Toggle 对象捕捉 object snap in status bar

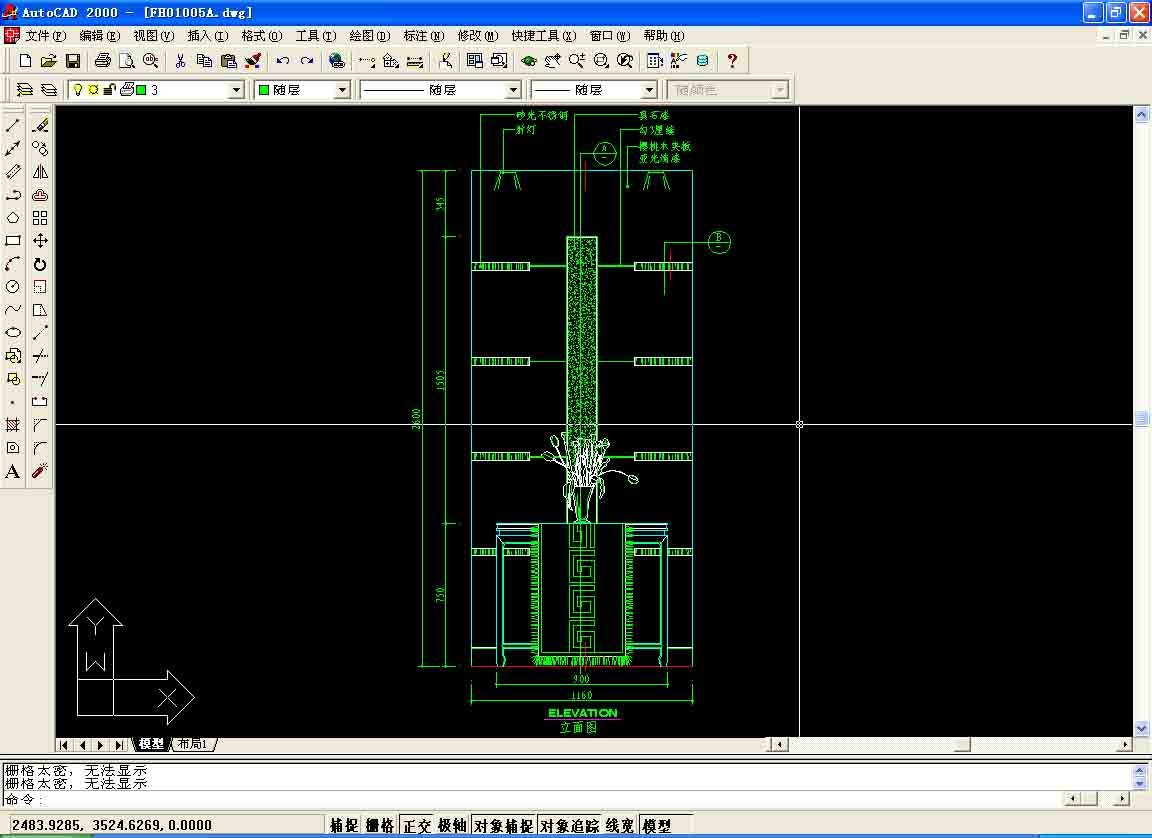[502, 825]
